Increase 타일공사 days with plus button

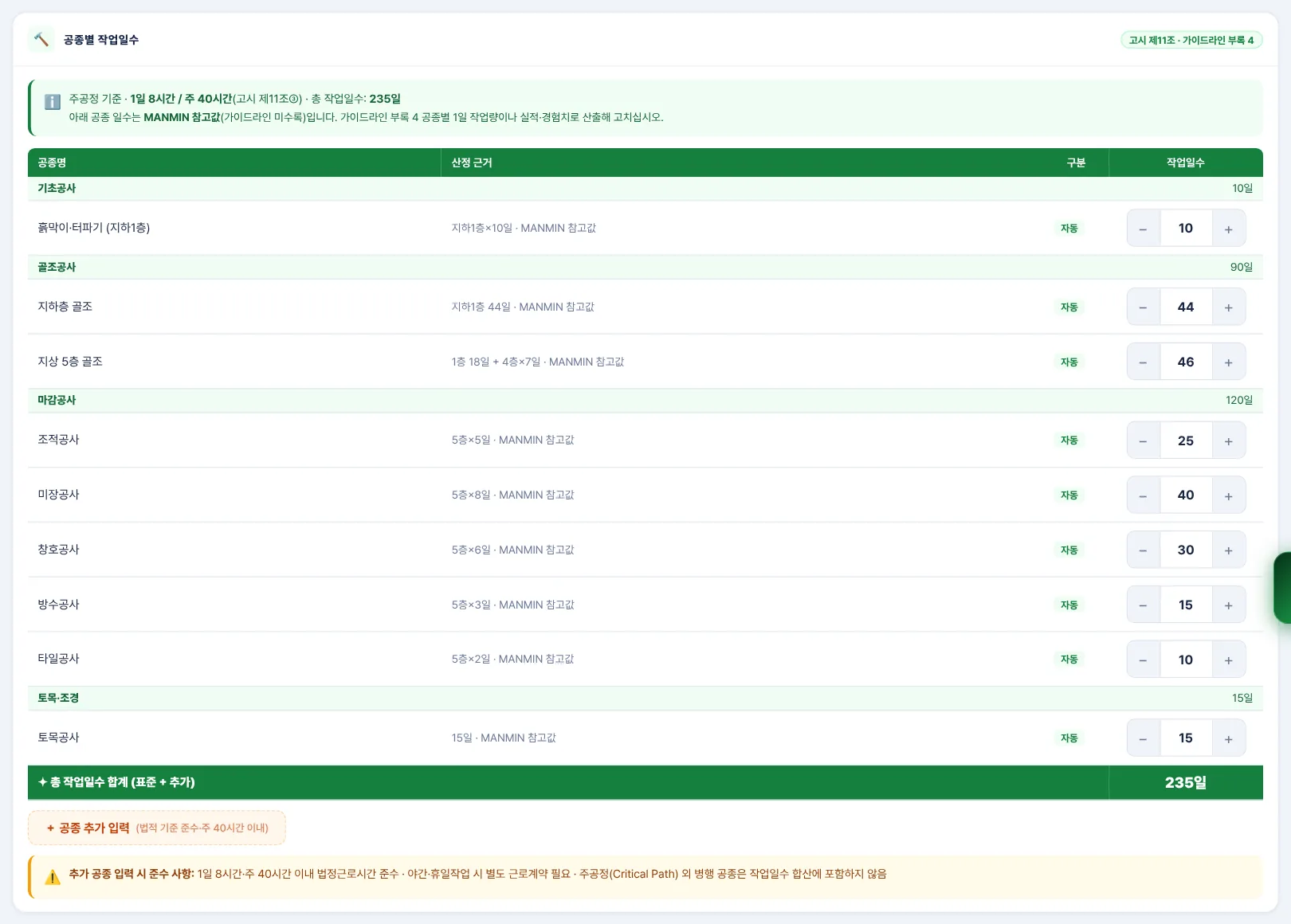pos(1229,660)
